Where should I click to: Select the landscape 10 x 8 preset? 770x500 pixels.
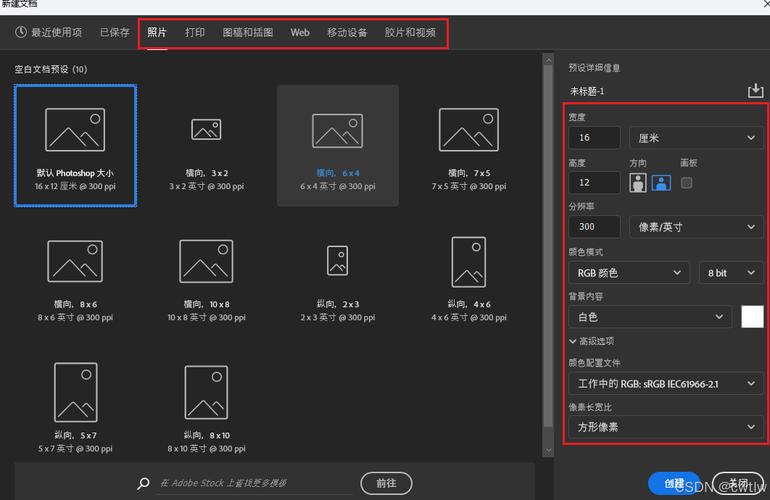coord(206,277)
